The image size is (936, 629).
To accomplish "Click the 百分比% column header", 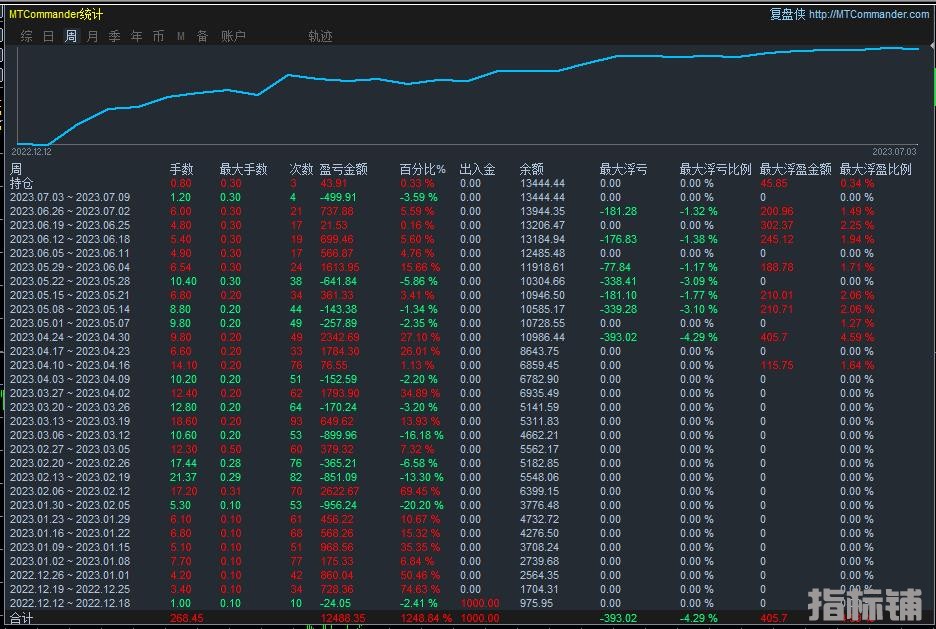I will point(422,170).
